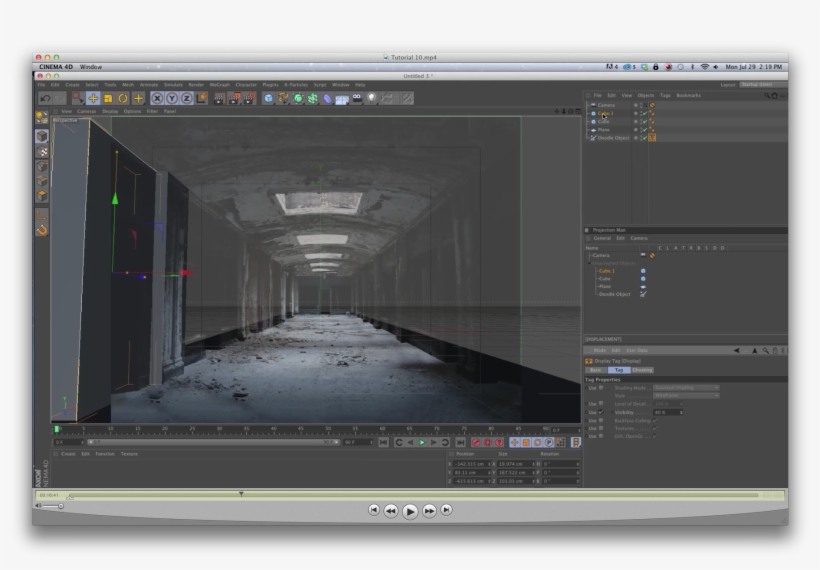This screenshot has height=570, width=820.
Task: Play the Cinema 4D timeline forward
Action: click(422, 443)
